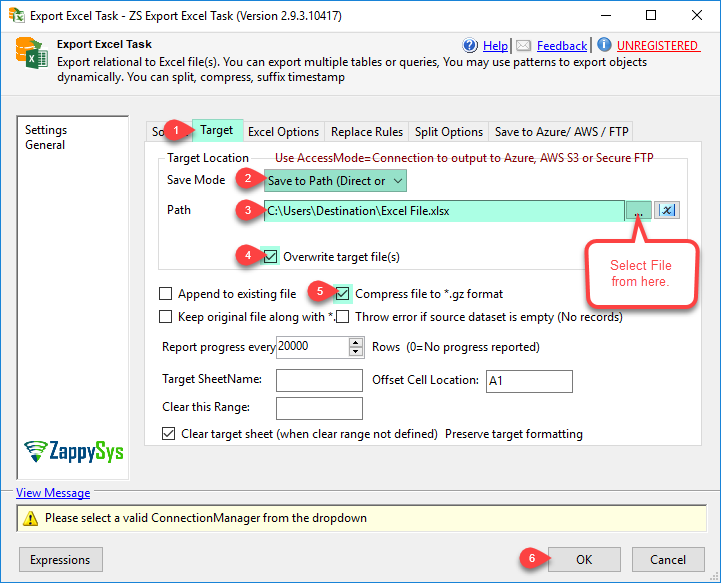721x583 pixels.
Task: Select Settings in the left panel
Action: pos(46,130)
